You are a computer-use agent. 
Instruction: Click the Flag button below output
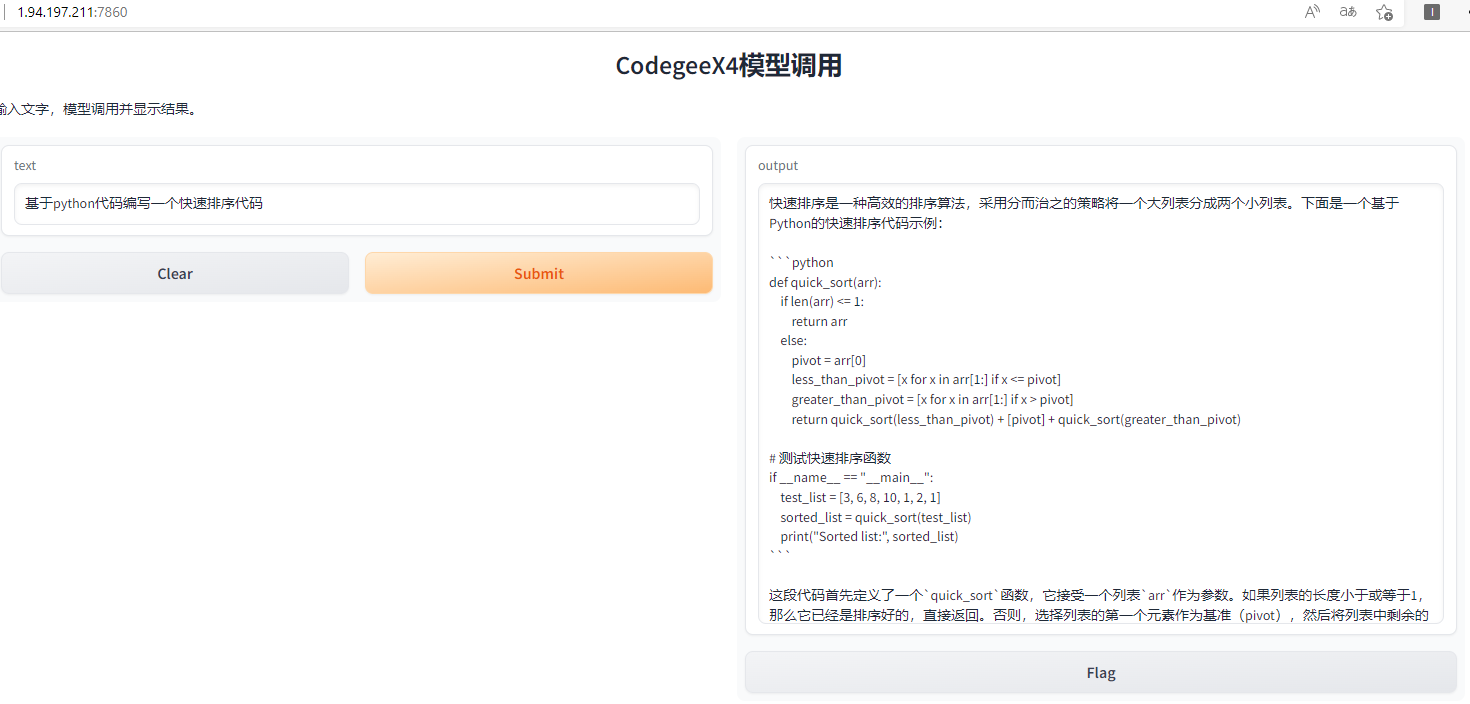(1101, 672)
